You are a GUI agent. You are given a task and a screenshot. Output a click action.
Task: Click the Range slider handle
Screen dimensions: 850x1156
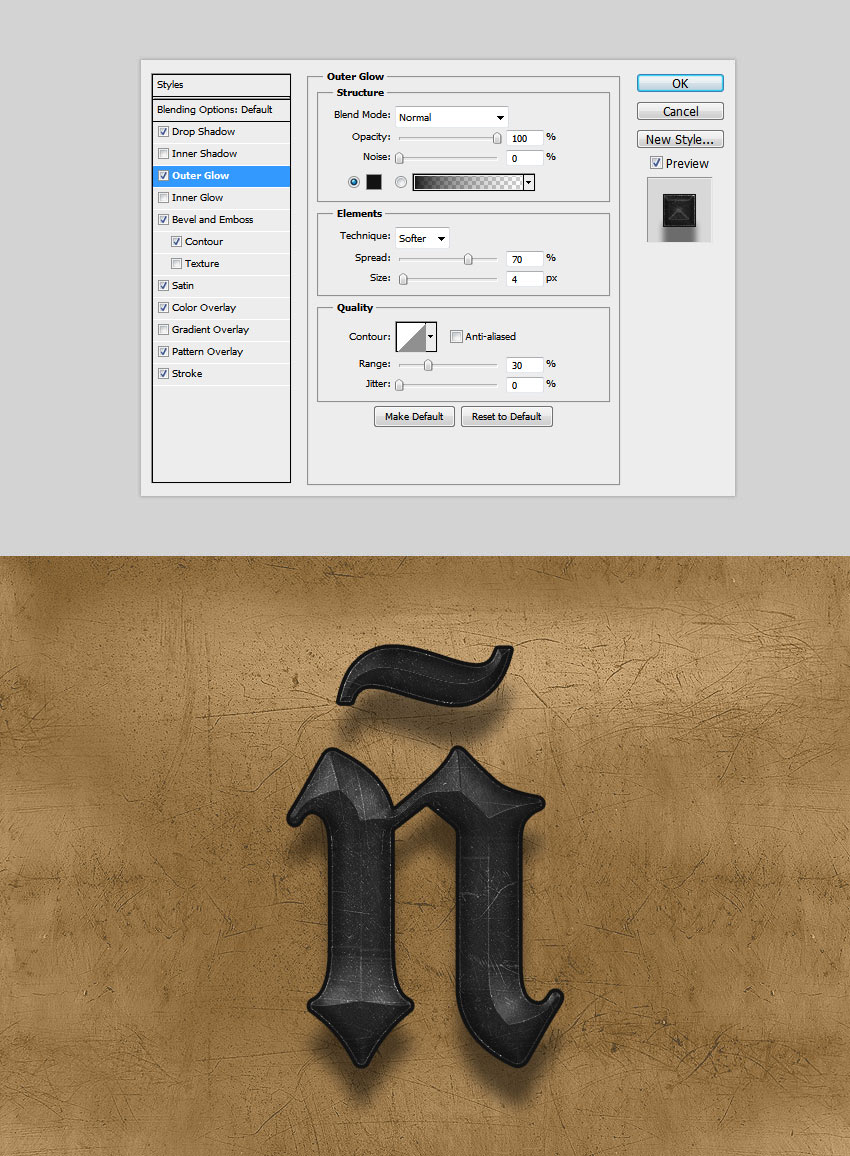[428, 365]
